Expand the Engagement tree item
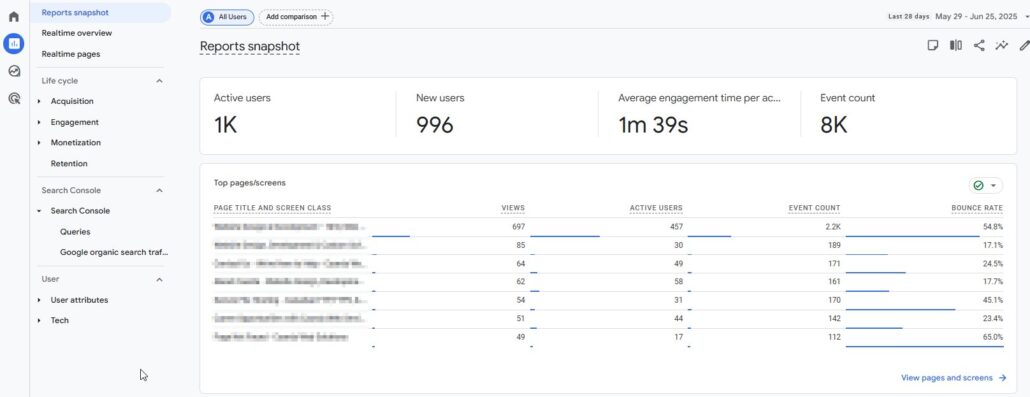Viewport: 1030px width, 397px height. pyautogui.click(x=74, y=122)
